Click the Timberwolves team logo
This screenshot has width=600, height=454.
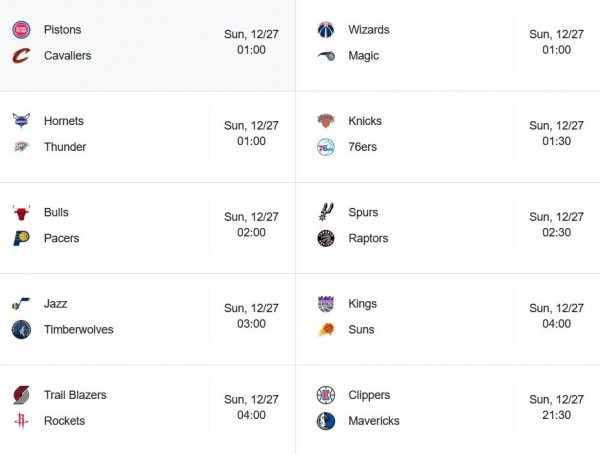[x=21, y=329]
